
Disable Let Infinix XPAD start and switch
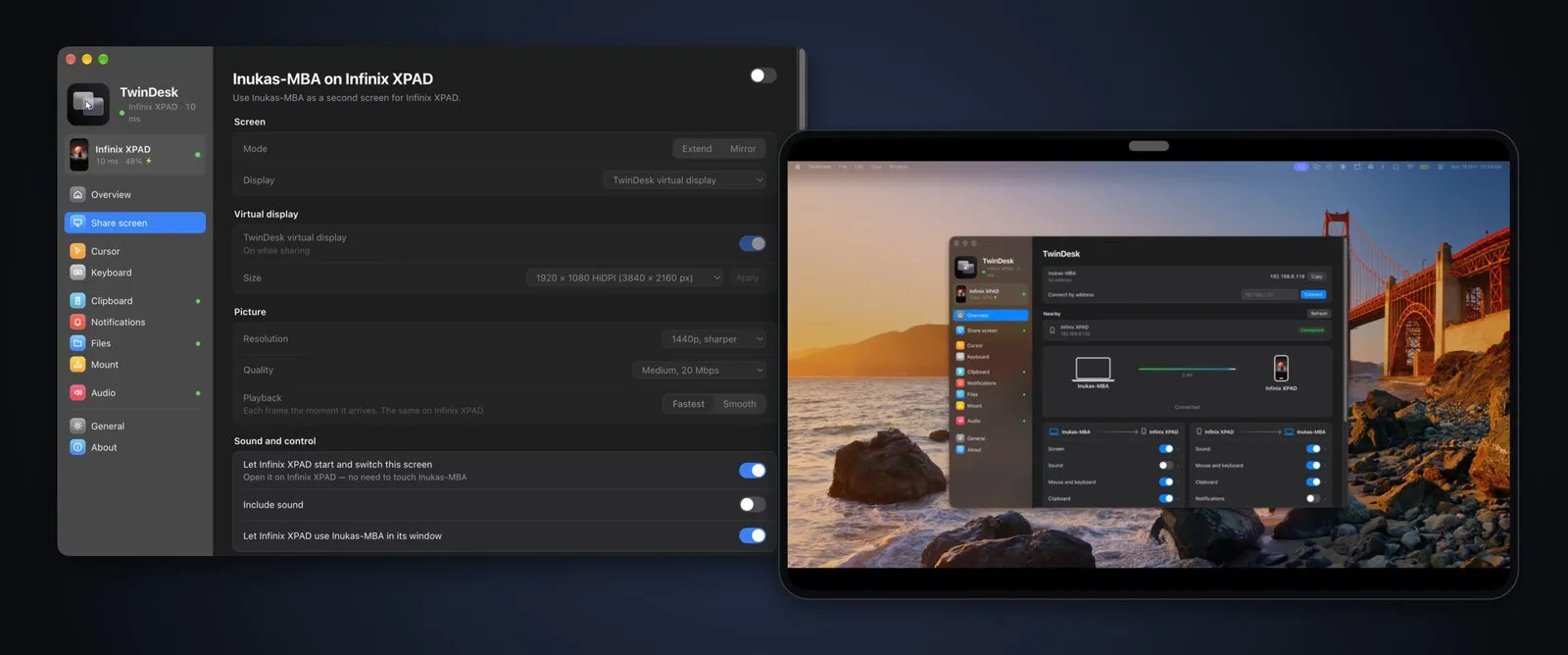753,471
